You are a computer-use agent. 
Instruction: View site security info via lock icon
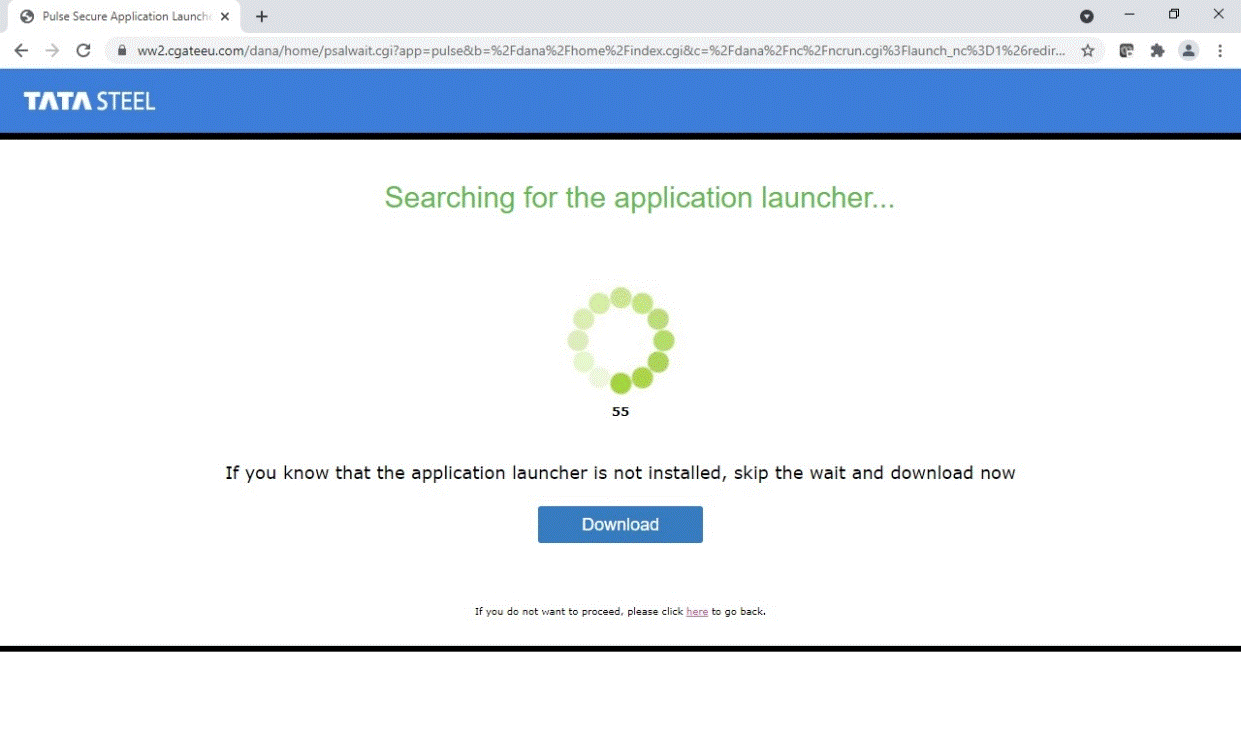tap(123, 51)
